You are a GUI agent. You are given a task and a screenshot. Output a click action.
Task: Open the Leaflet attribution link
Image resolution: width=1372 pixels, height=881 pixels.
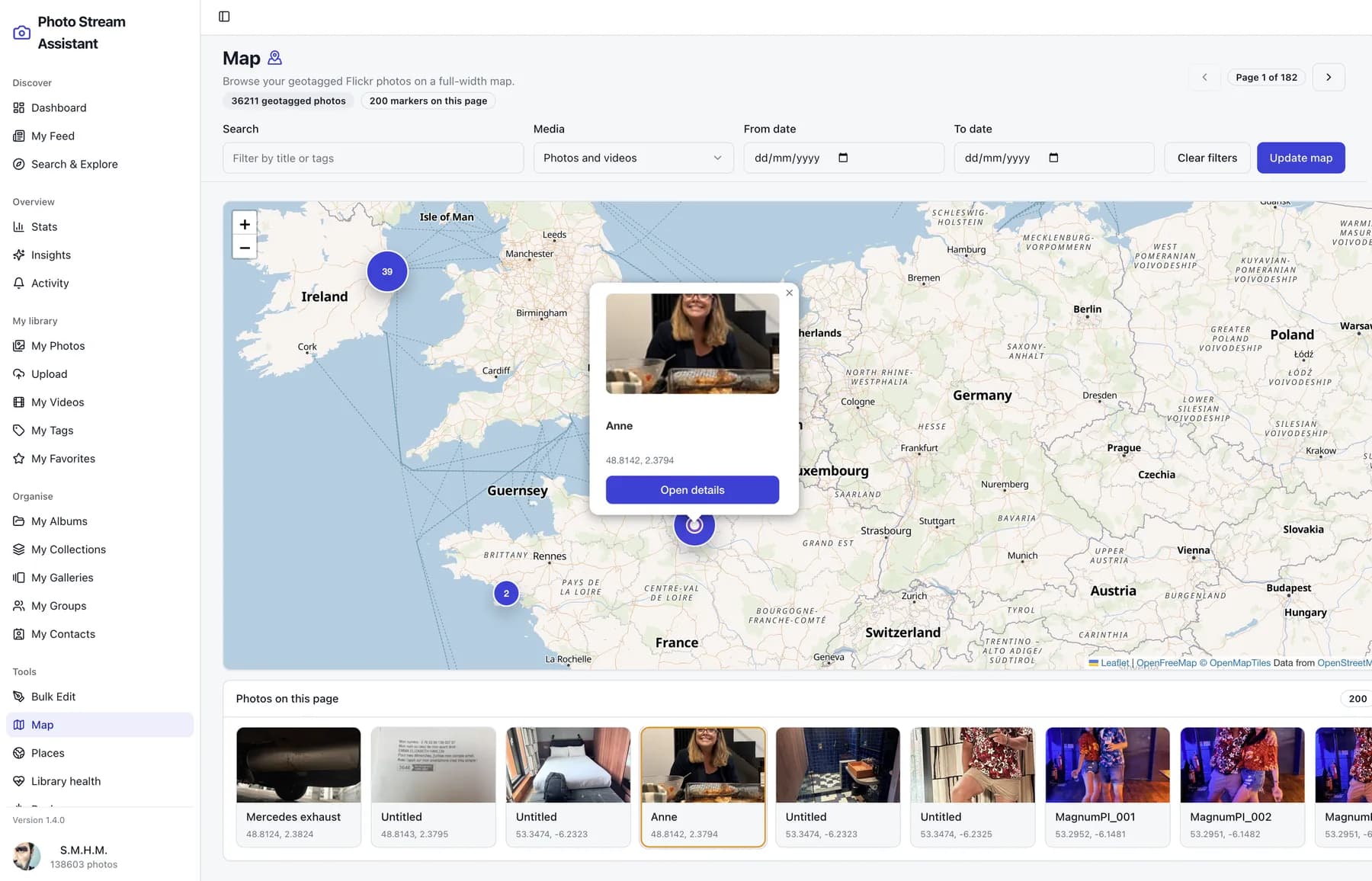click(x=1114, y=662)
